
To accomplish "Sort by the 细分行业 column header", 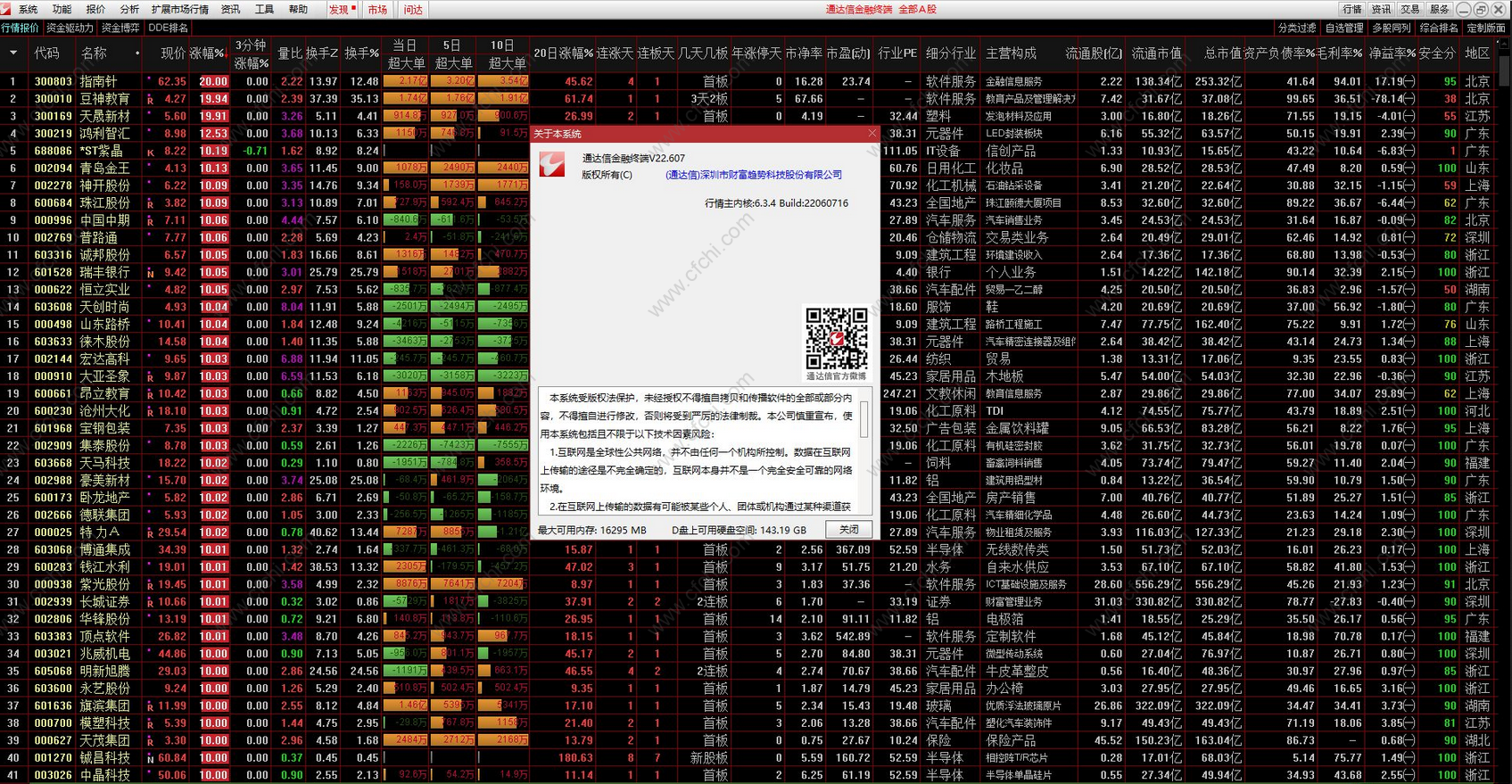I will [x=950, y=54].
